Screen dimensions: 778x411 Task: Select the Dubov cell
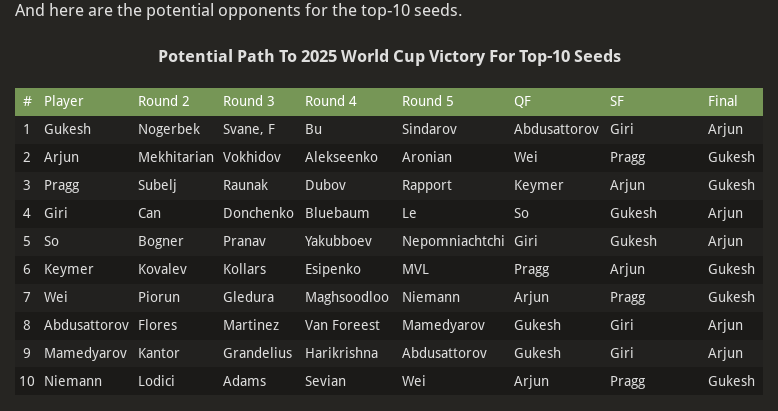[x=325, y=185]
